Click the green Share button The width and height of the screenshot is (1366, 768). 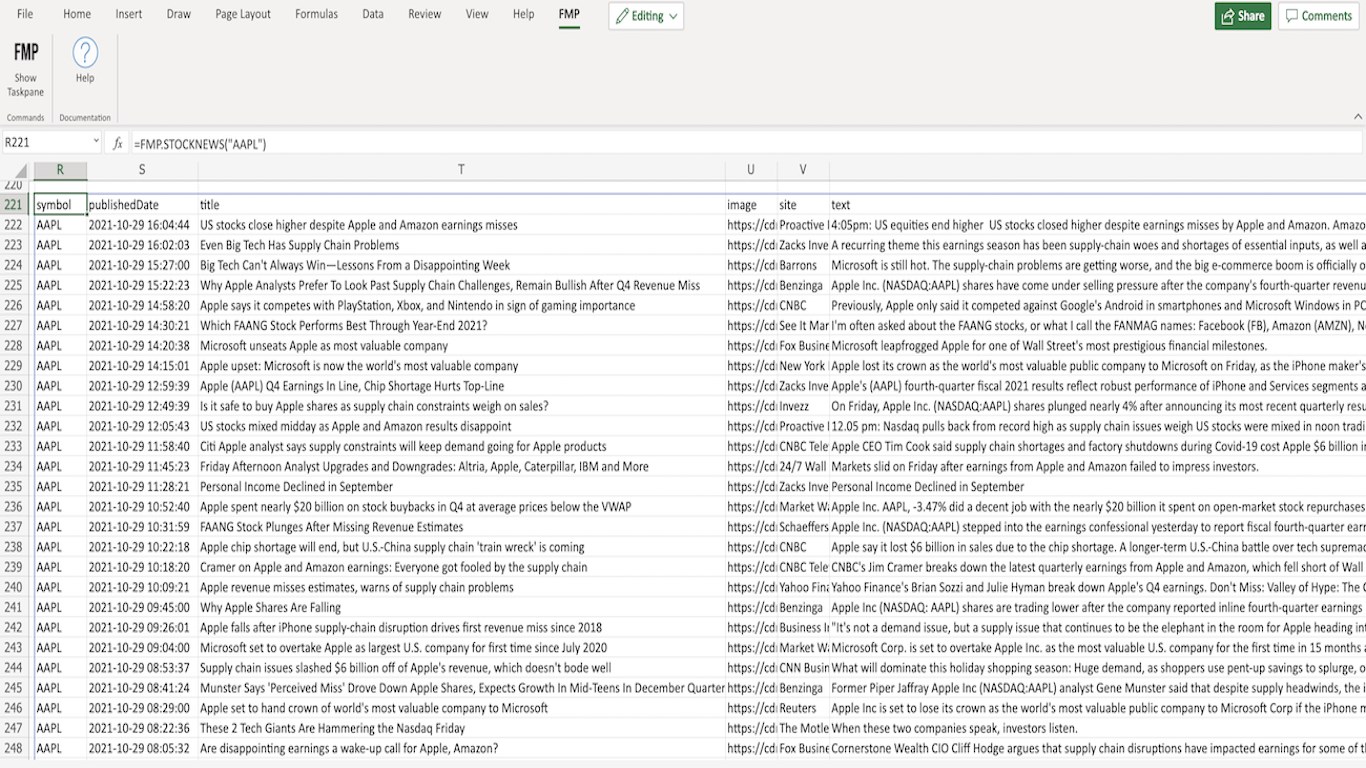pos(1243,16)
